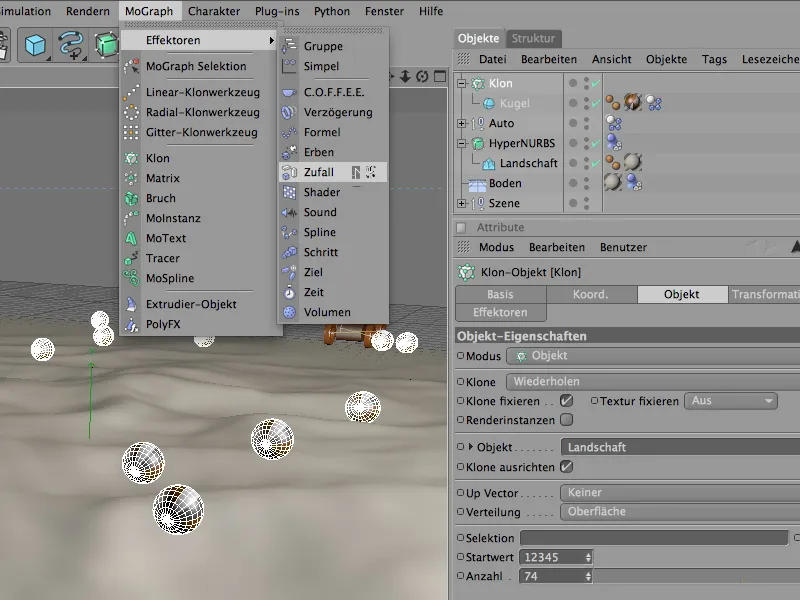Viewport: 800px width, 600px height.
Task: Expand the Auto tree node
Action: tap(461, 123)
